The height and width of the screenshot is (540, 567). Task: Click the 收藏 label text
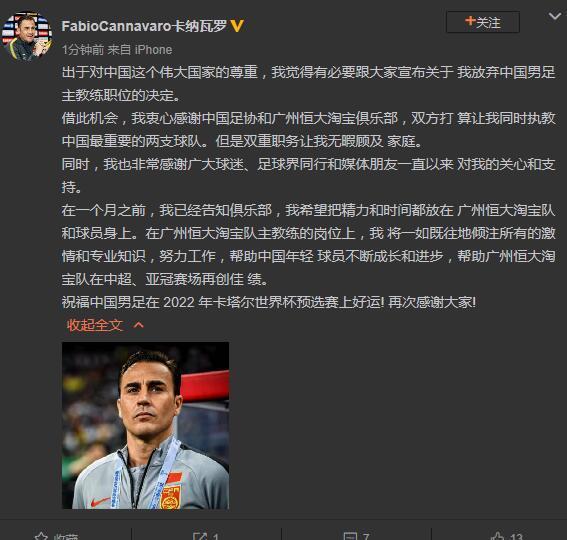click(65, 537)
